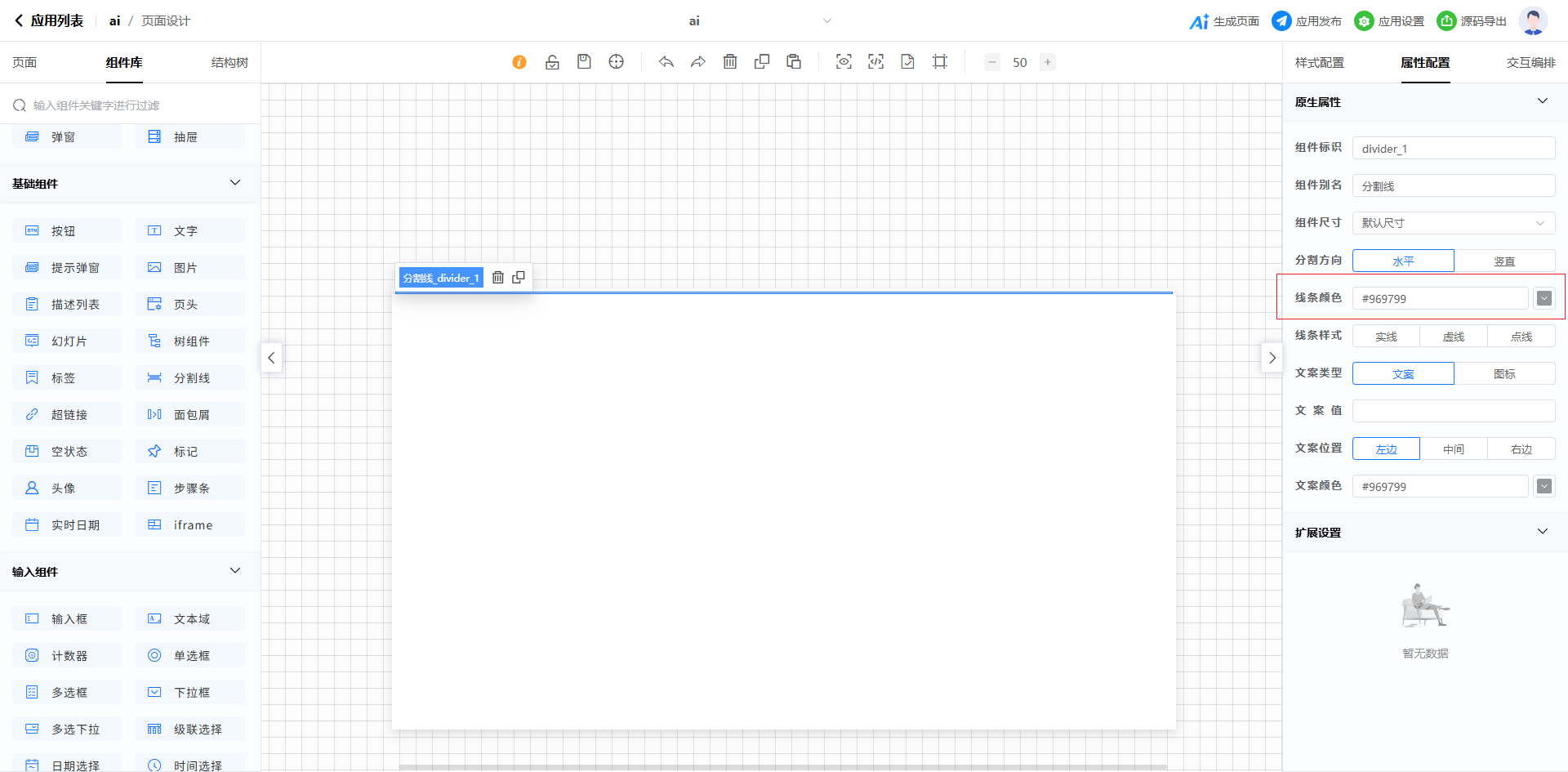Click the 文案值 input field

click(1454, 411)
